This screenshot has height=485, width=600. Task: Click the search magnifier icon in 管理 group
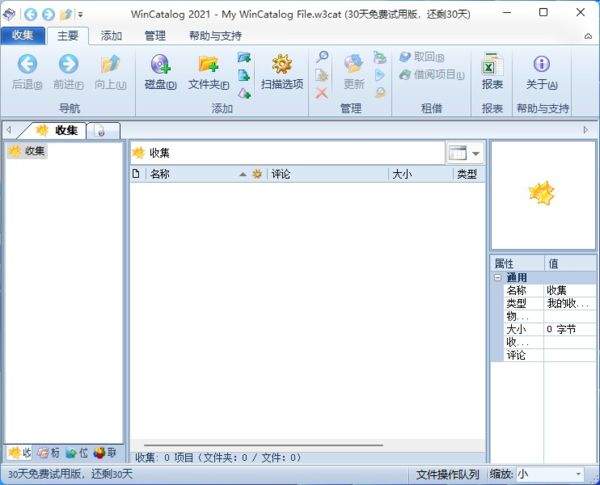(x=322, y=57)
